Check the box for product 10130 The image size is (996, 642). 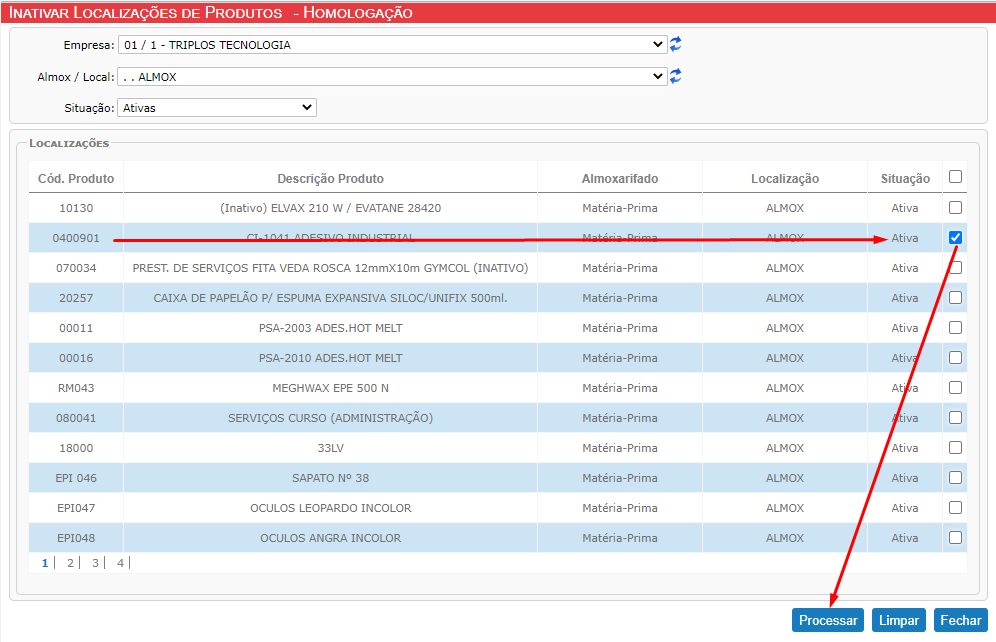(955, 208)
